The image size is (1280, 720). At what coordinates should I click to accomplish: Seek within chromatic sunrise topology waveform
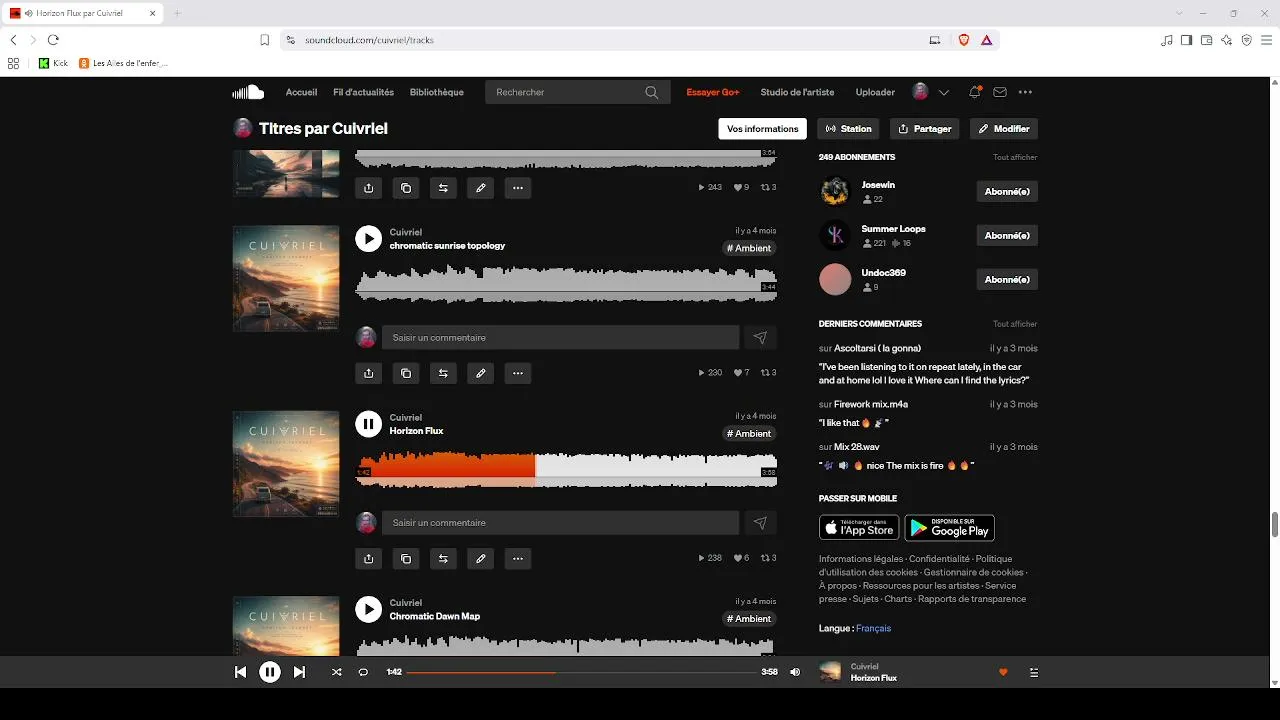[566, 284]
